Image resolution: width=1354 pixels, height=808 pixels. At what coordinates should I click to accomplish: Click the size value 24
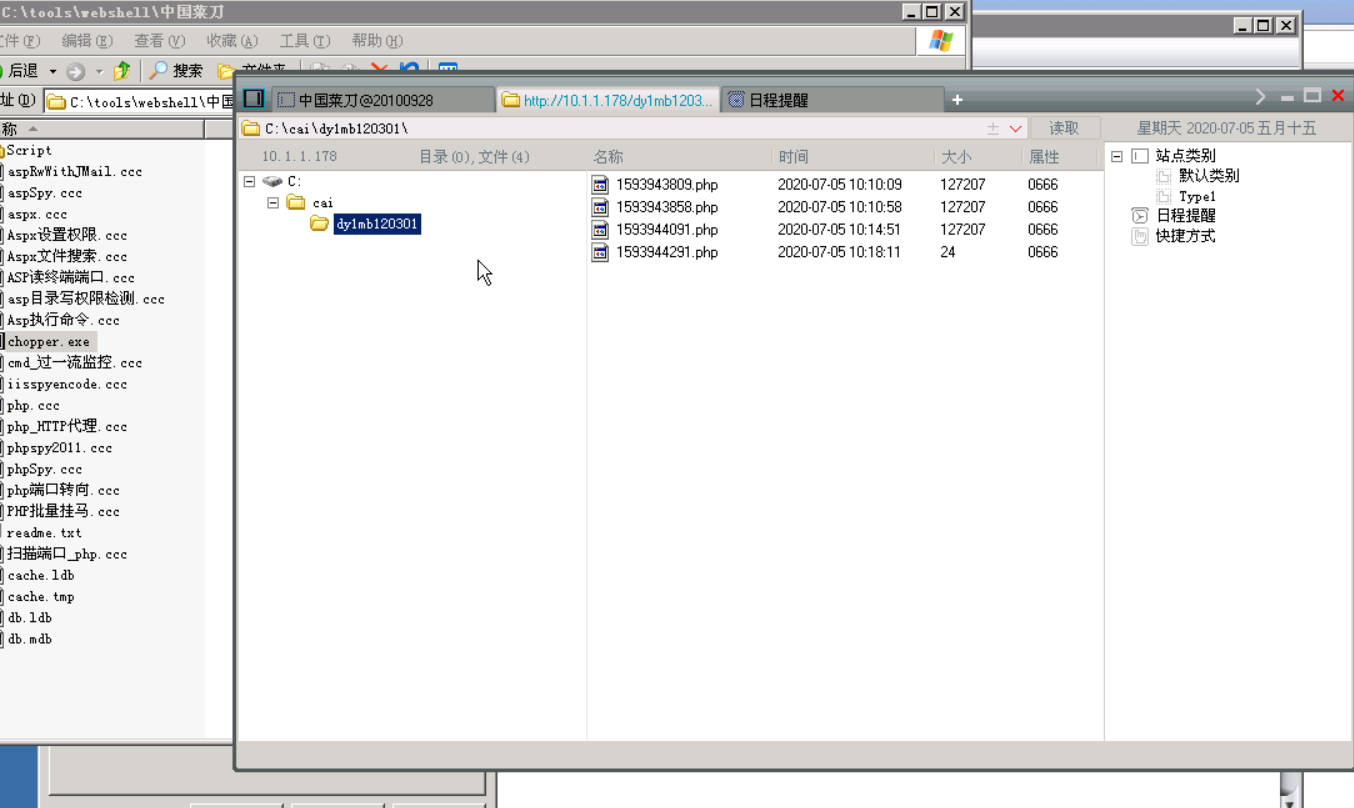[947, 252]
